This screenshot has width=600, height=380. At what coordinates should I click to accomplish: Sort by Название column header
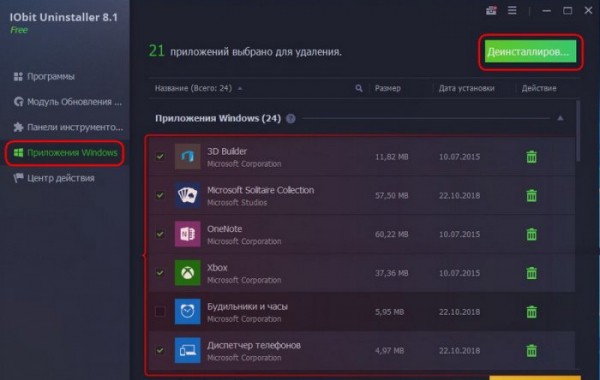[193, 88]
